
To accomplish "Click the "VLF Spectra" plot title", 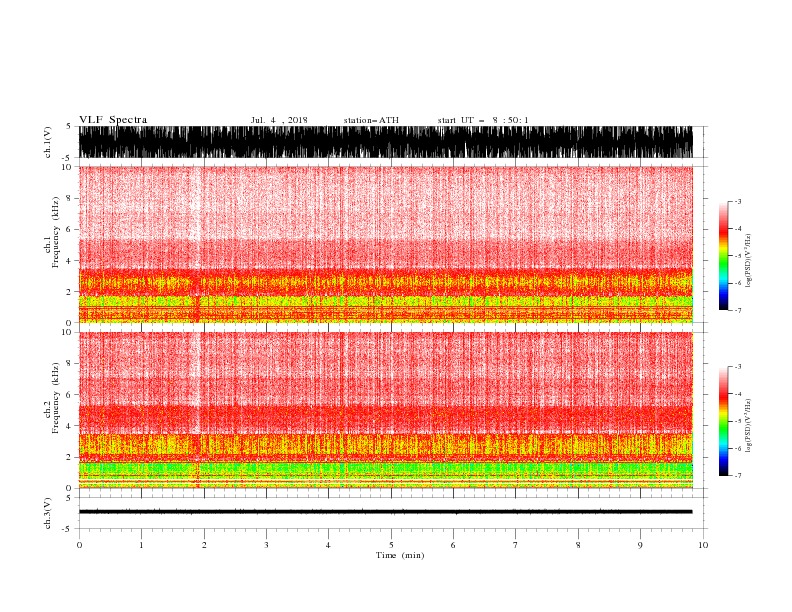I will tap(113, 120).
